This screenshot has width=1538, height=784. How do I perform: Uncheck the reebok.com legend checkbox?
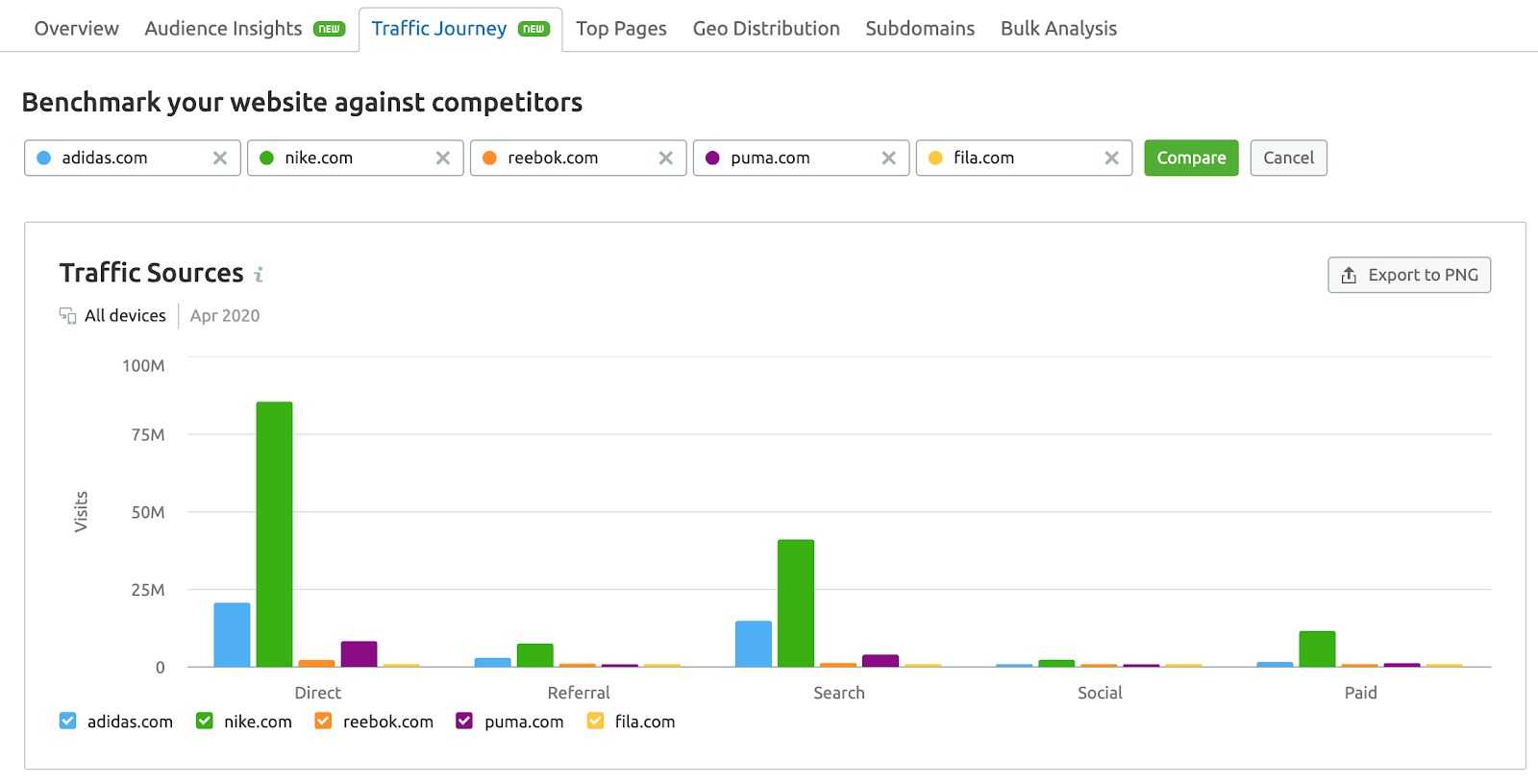[x=323, y=721]
